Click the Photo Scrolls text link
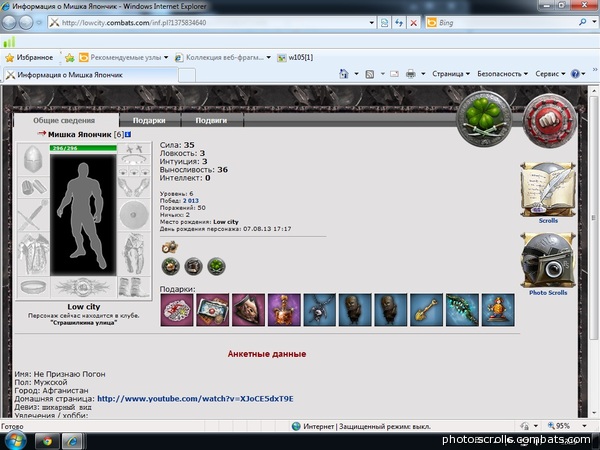The image size is (600, 450). tap(548, 293)
